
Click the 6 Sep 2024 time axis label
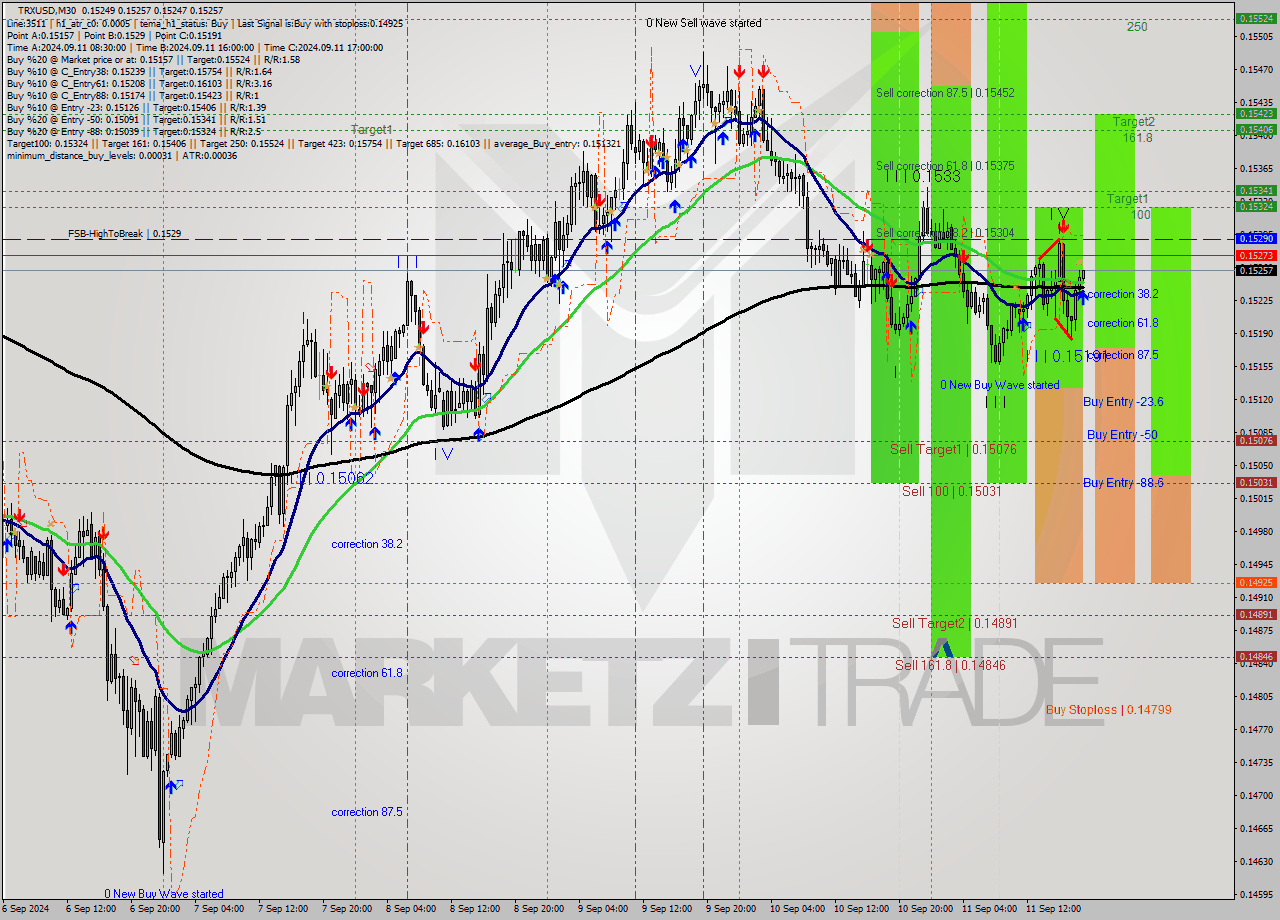(24, 909)
